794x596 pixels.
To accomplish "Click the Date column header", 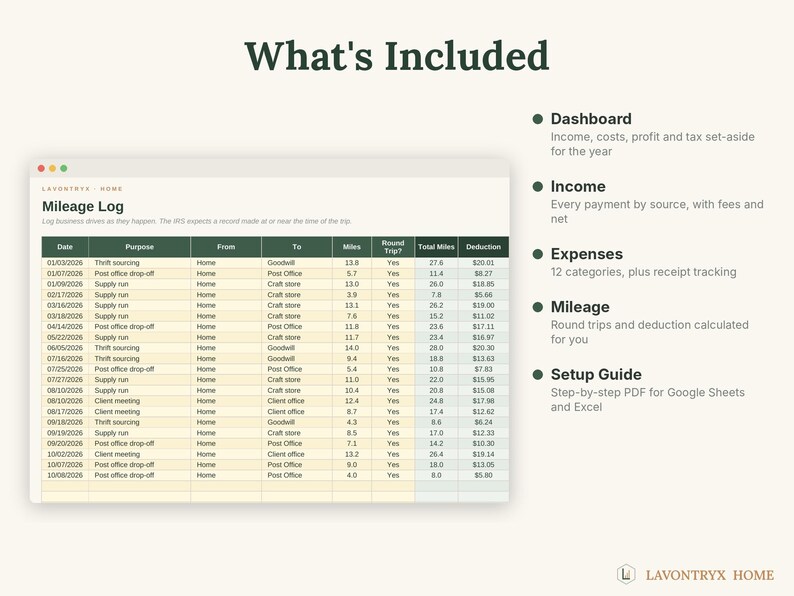I will coord(65,247).
